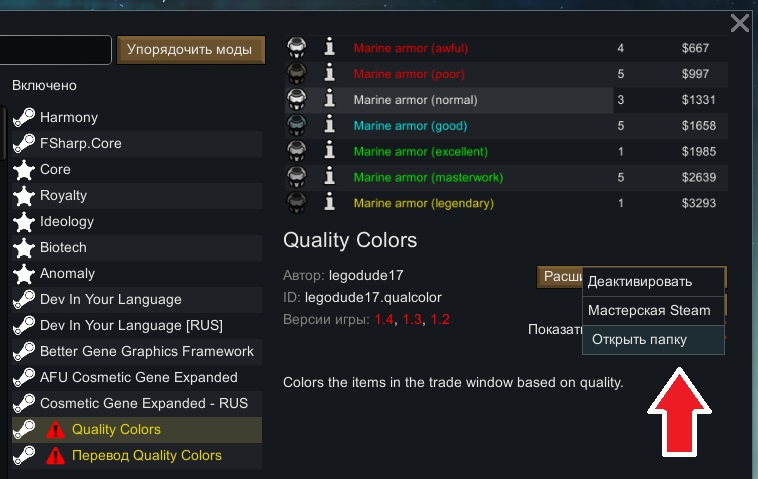The width and height of the screenshot is (758, 479).
Task: Click the warning icon on Перевод Quality Colors
Action: coord(56,456)
